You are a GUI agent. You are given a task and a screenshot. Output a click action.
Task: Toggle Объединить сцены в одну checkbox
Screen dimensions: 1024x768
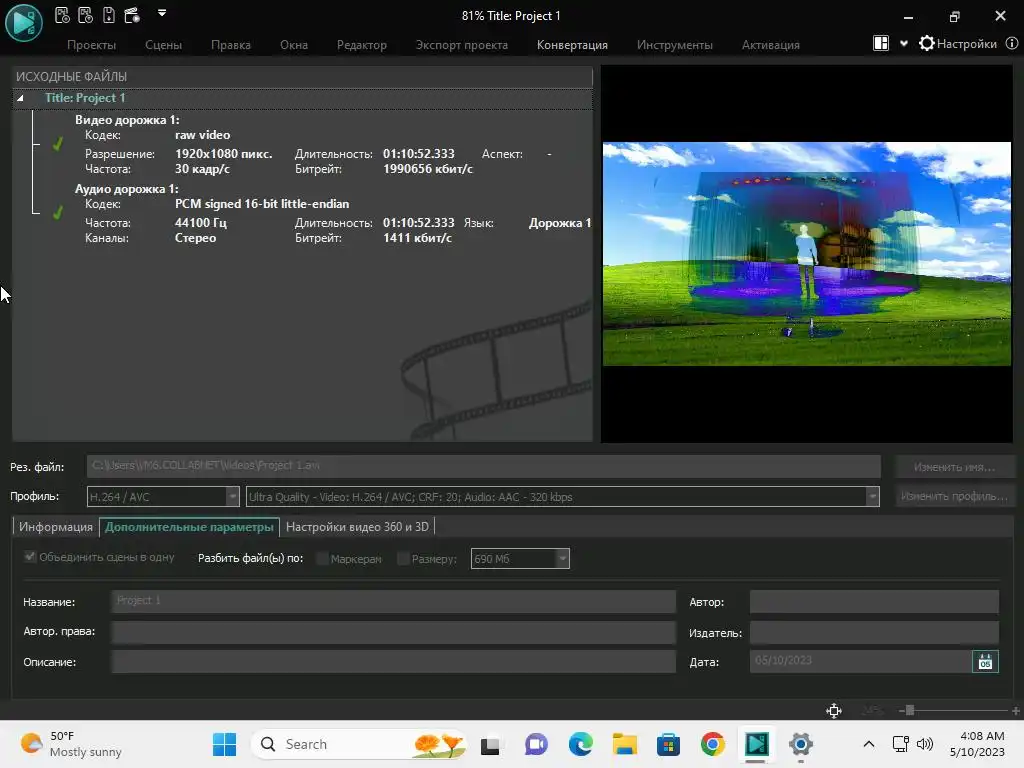pos(29,556)
